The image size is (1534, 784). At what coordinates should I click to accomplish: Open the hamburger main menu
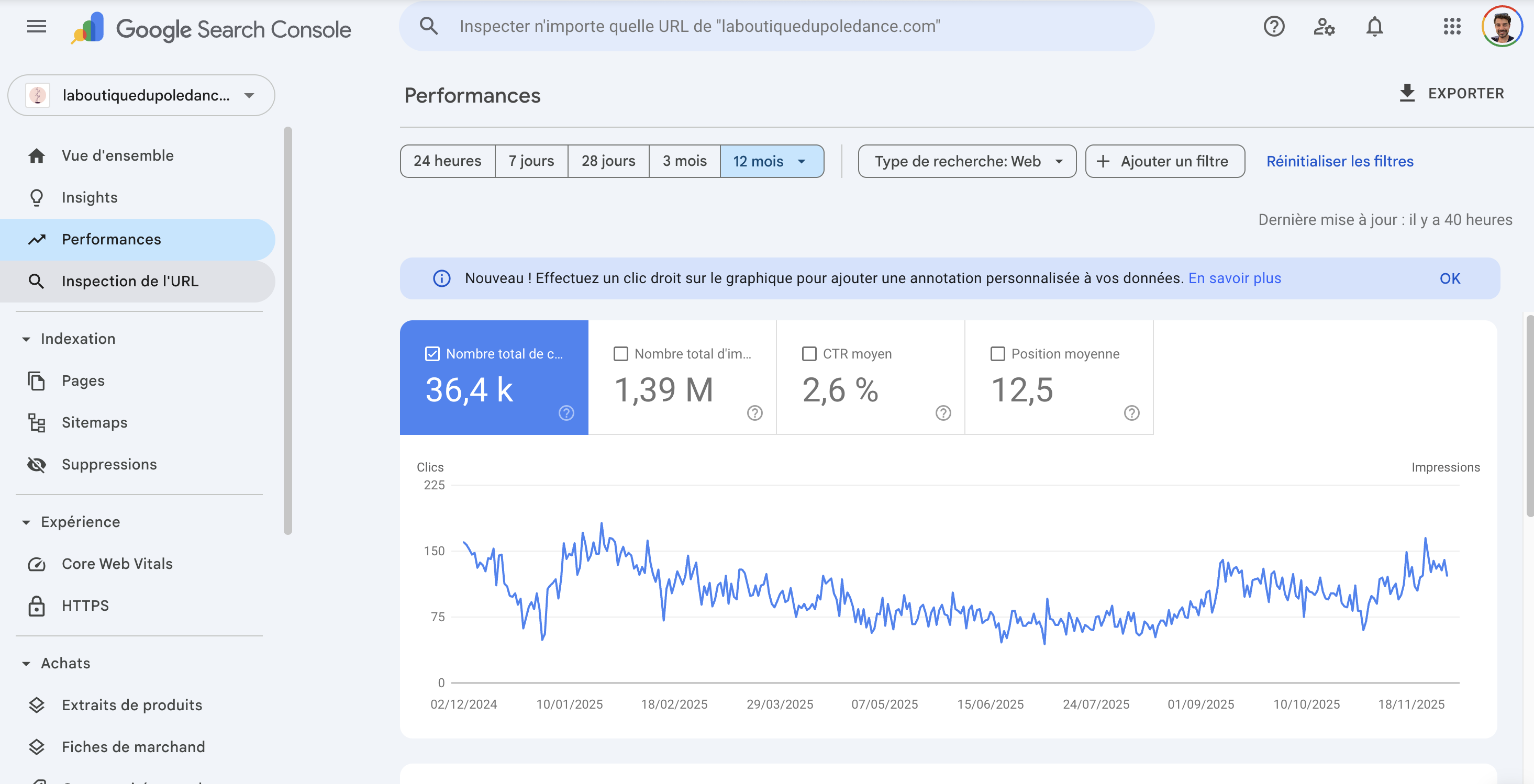point(36,26)
